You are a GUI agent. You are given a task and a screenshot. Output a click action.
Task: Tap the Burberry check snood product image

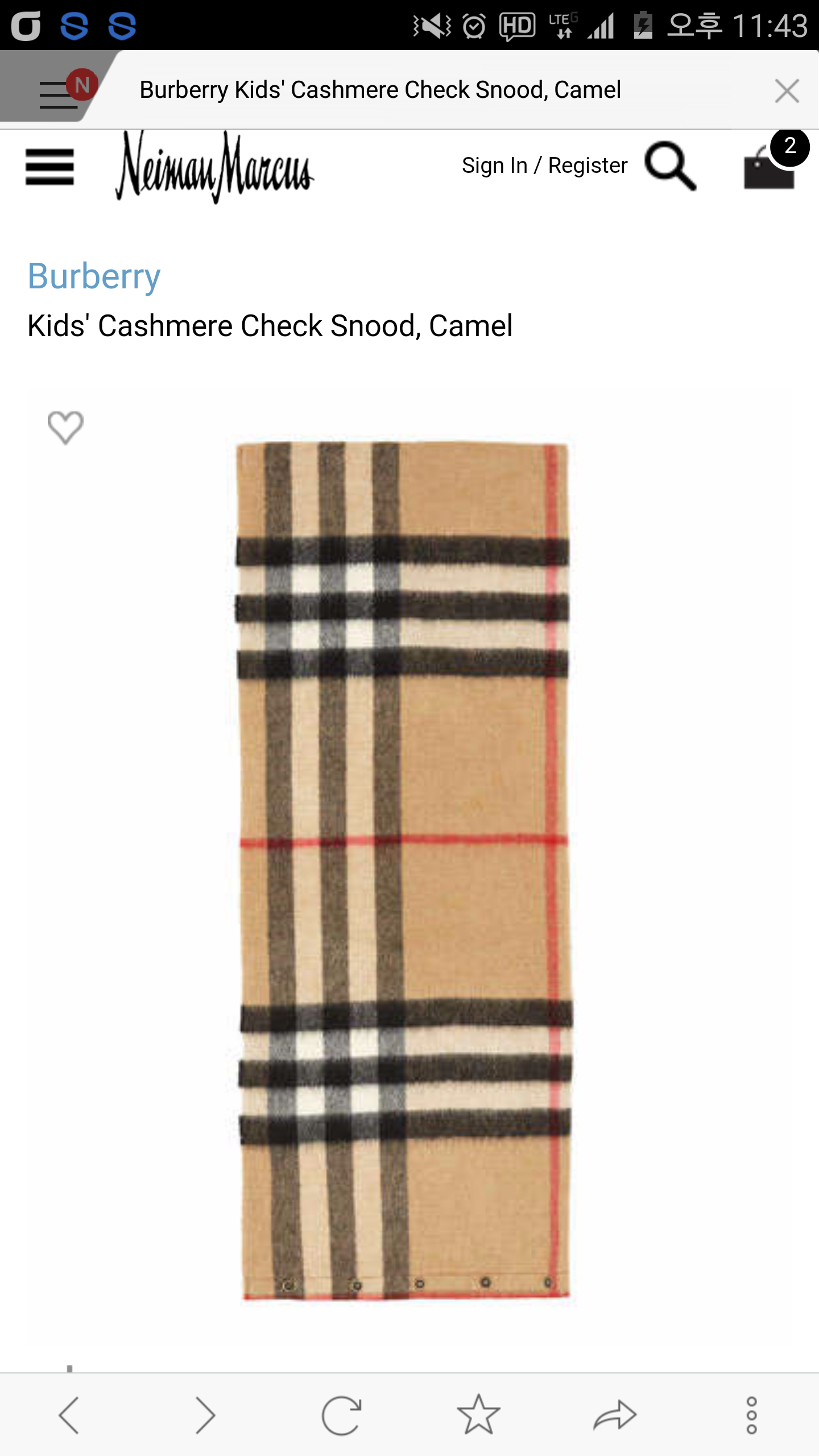click(403, 870)
